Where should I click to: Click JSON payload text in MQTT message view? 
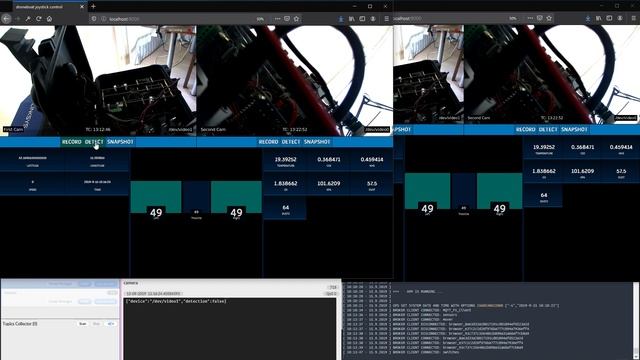[x=176, y=301]
